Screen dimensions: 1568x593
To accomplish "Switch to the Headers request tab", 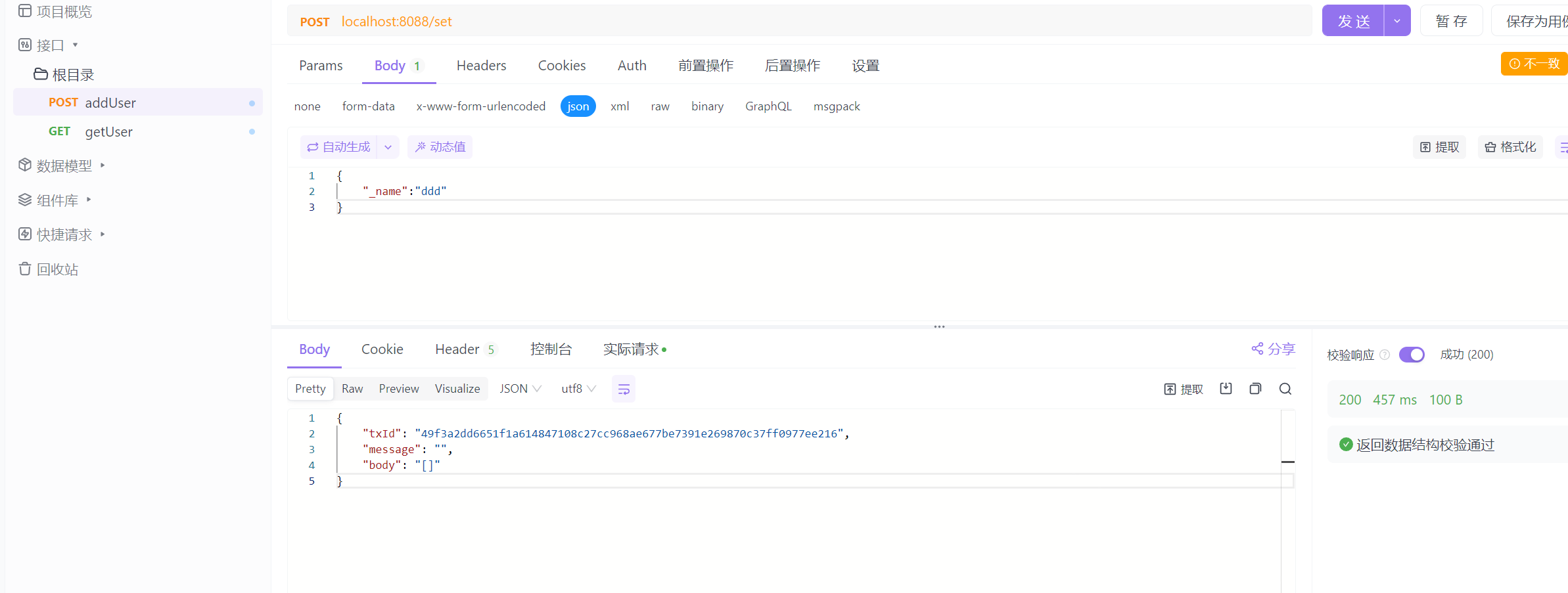I will click(x=481, y=66).
